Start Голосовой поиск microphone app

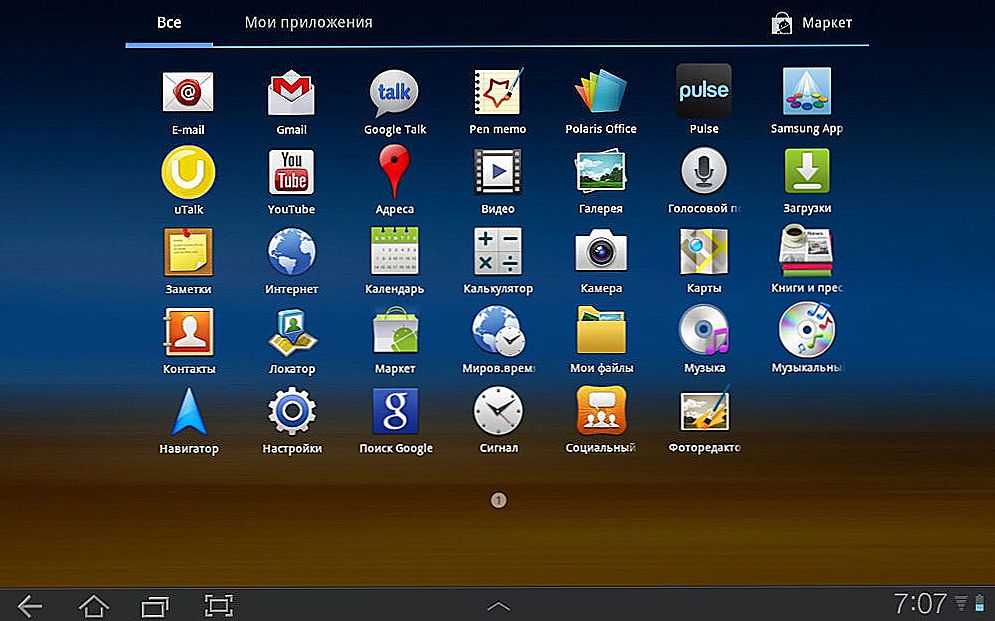(x=703, y=171)
